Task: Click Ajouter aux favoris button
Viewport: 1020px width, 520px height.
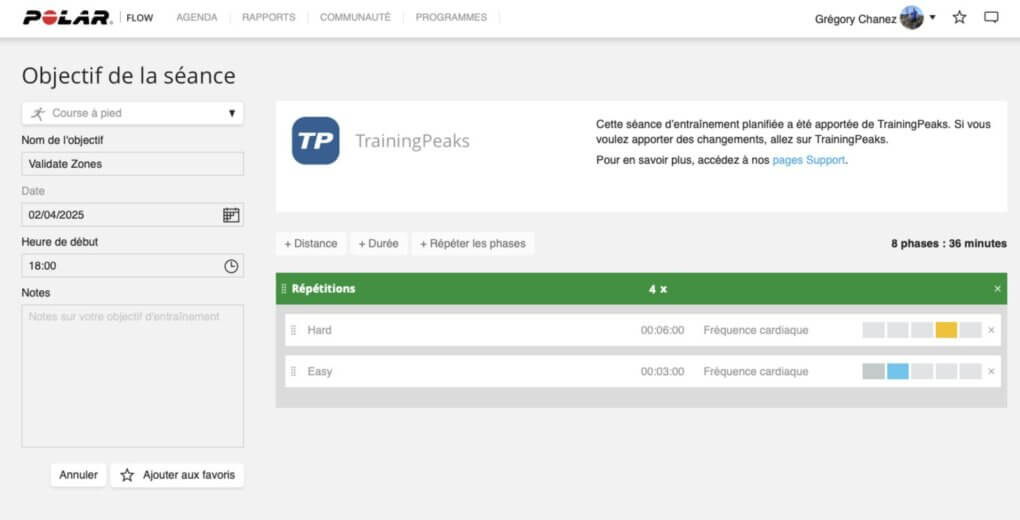Action: 177,475
